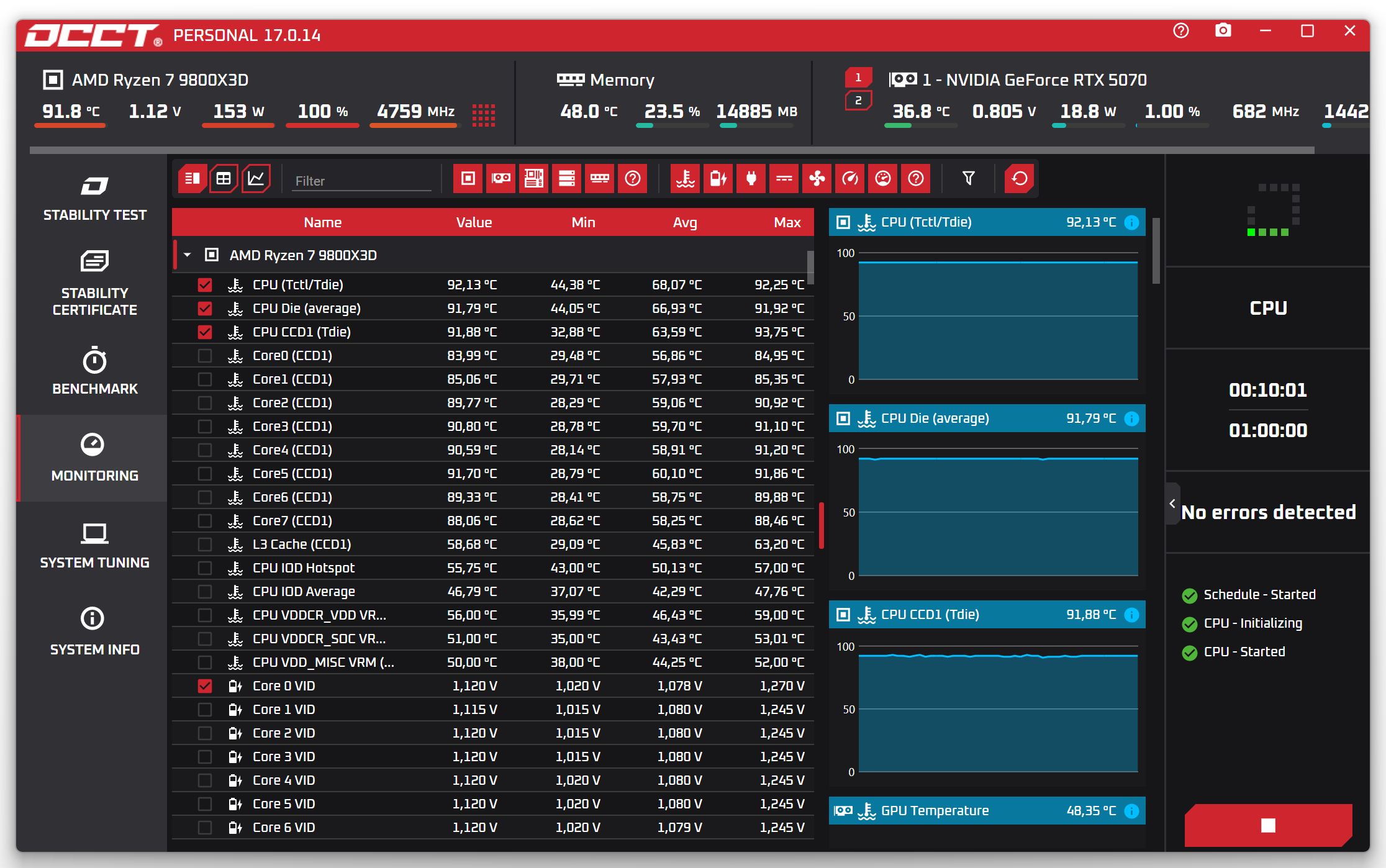Toggle the frequency gauge sensor filter

coord(850,179)
